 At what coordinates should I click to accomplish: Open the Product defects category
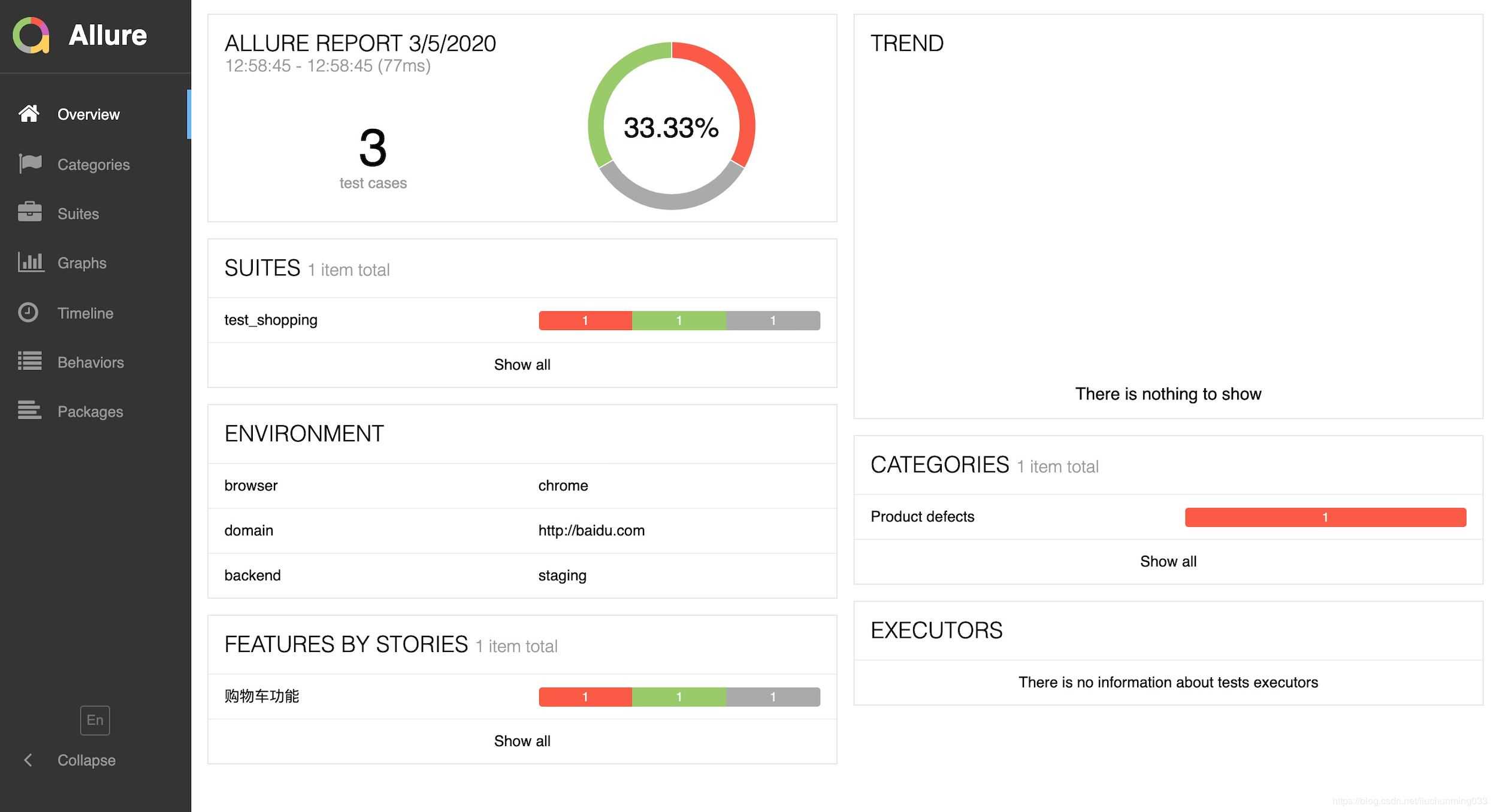(x=922, y=517)
